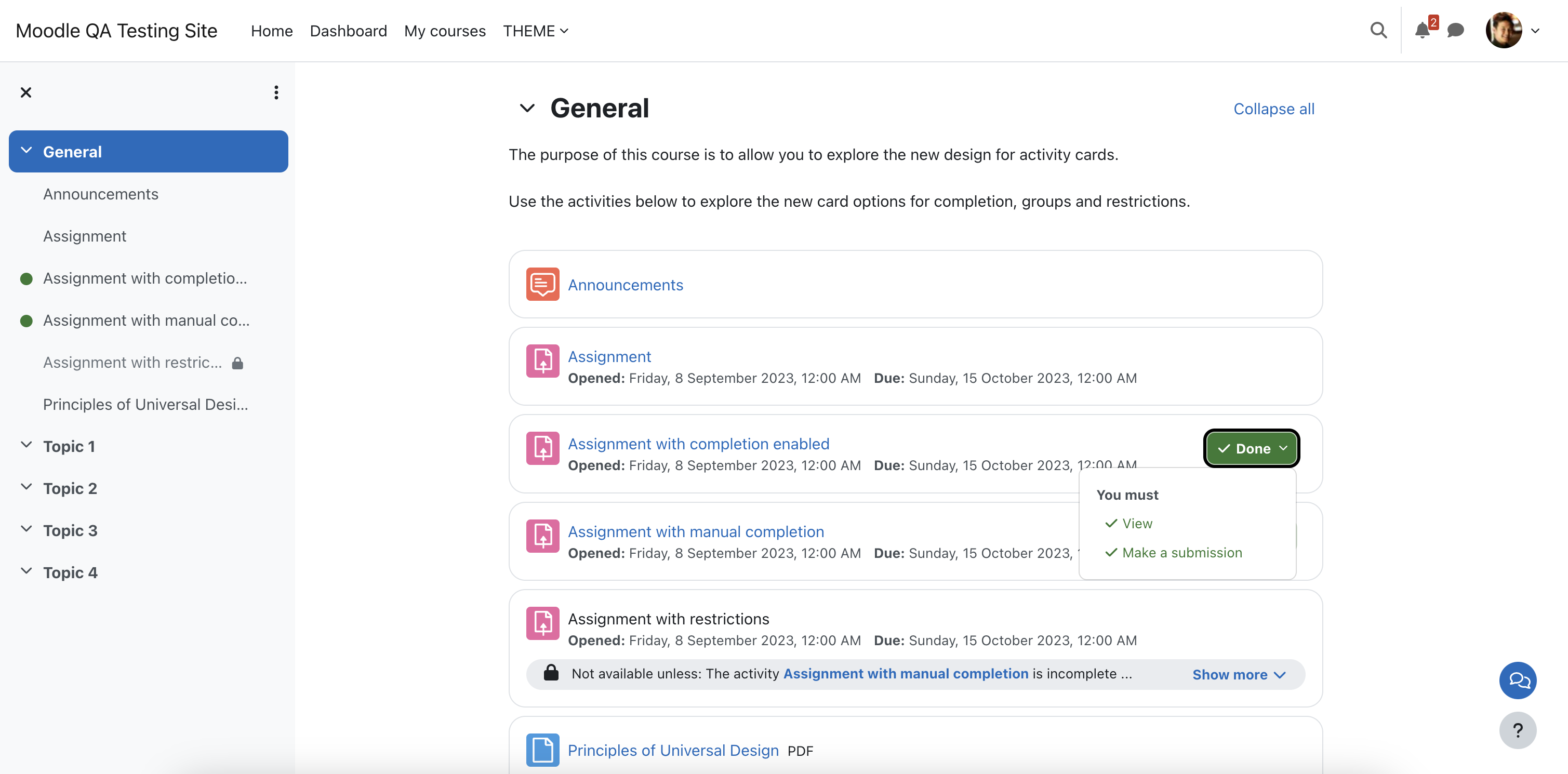The width and height of the screenshot is (1568, 774).
Task: Select Principles of Universal Desi... in sidebar
Action: tap(145, 405)
